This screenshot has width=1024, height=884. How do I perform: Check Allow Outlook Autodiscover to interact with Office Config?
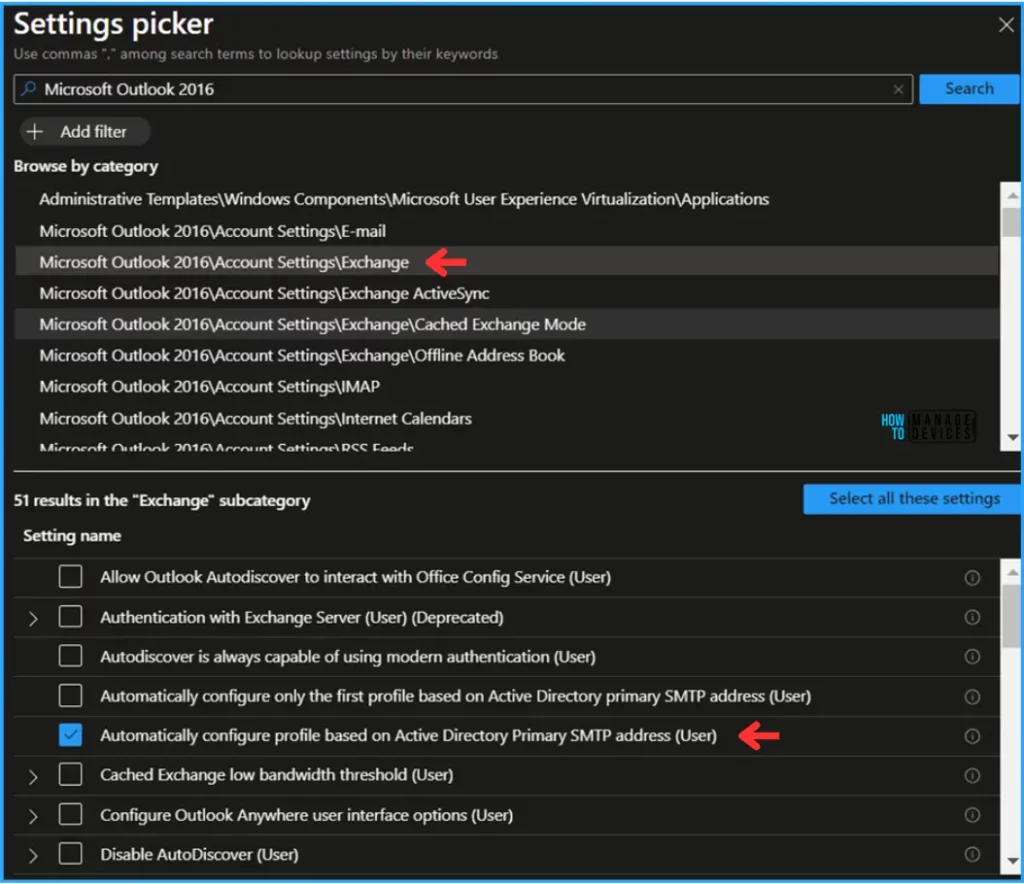point(71,576)
